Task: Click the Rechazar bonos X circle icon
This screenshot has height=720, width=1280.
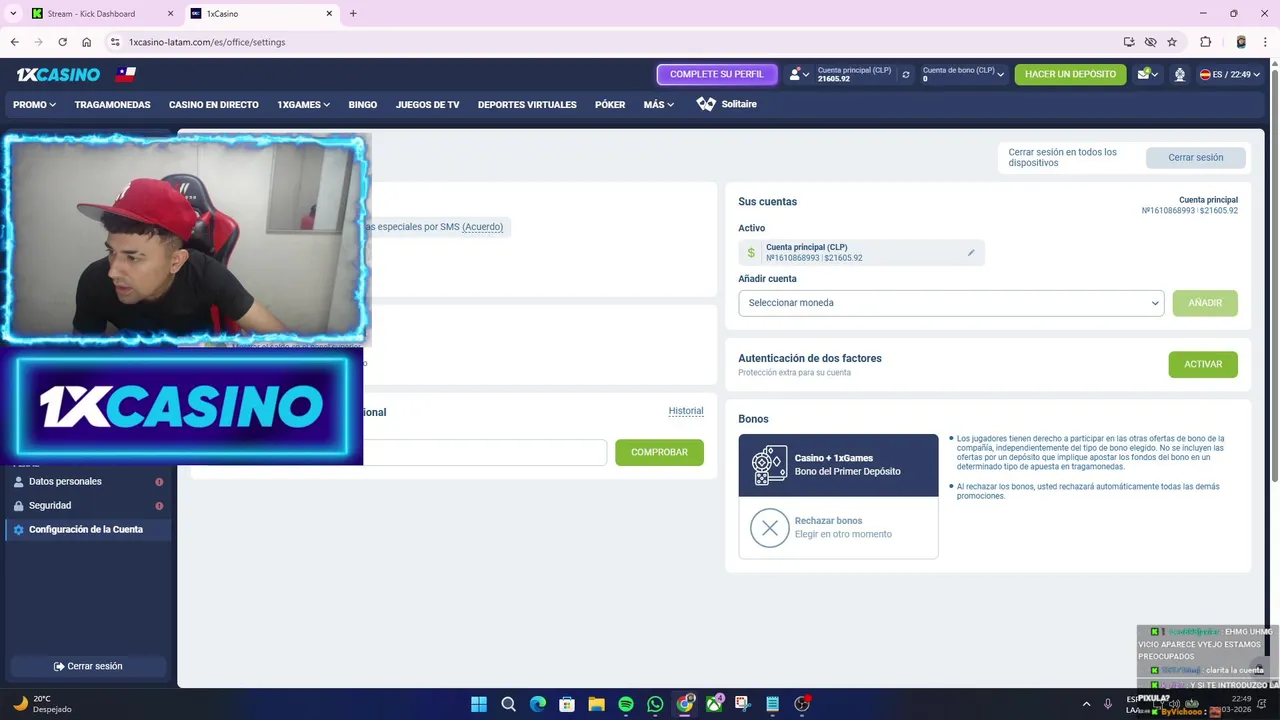Action: [x=769, y=528]
